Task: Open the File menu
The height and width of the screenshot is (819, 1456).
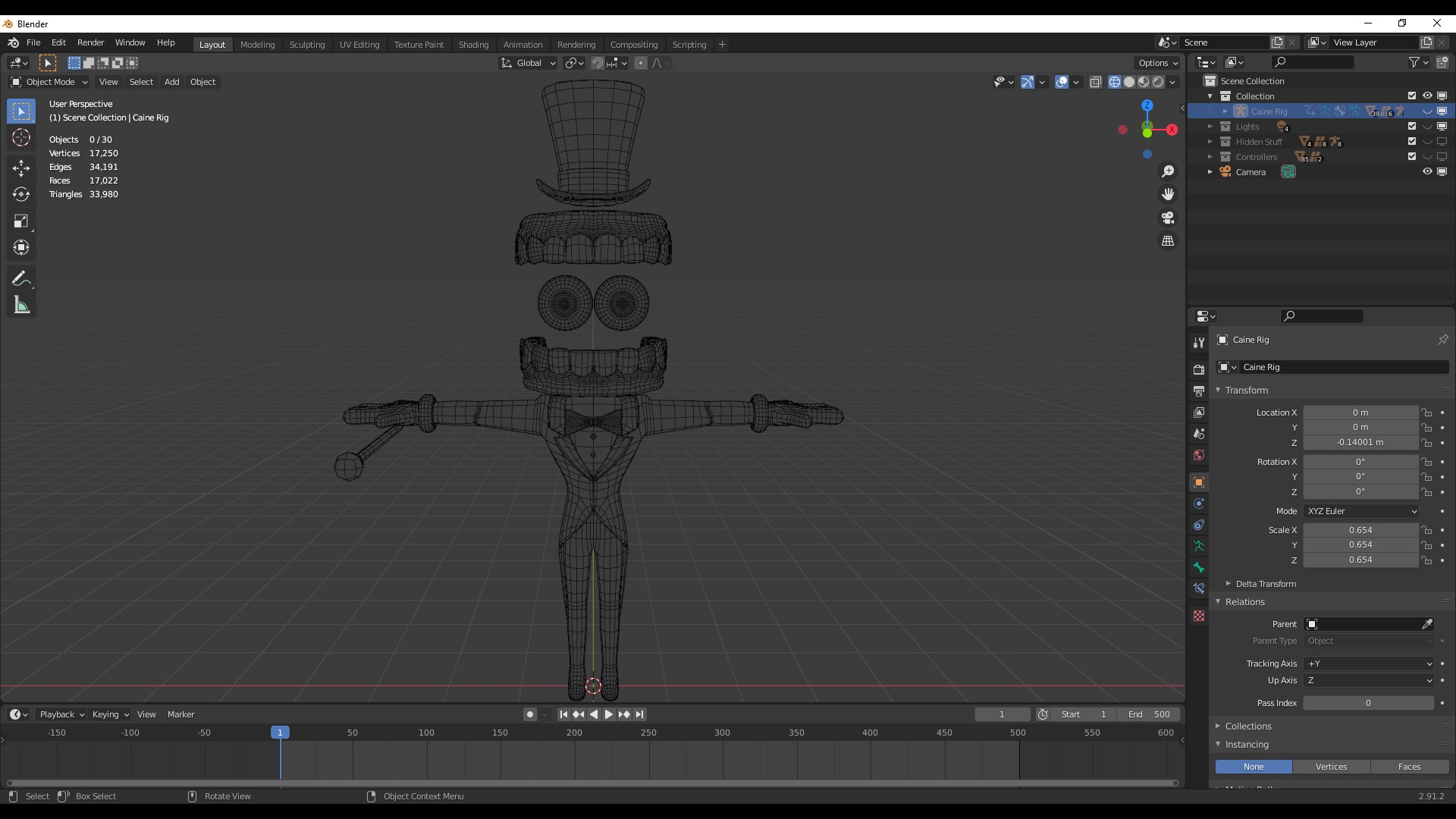Action: point(33,42)
